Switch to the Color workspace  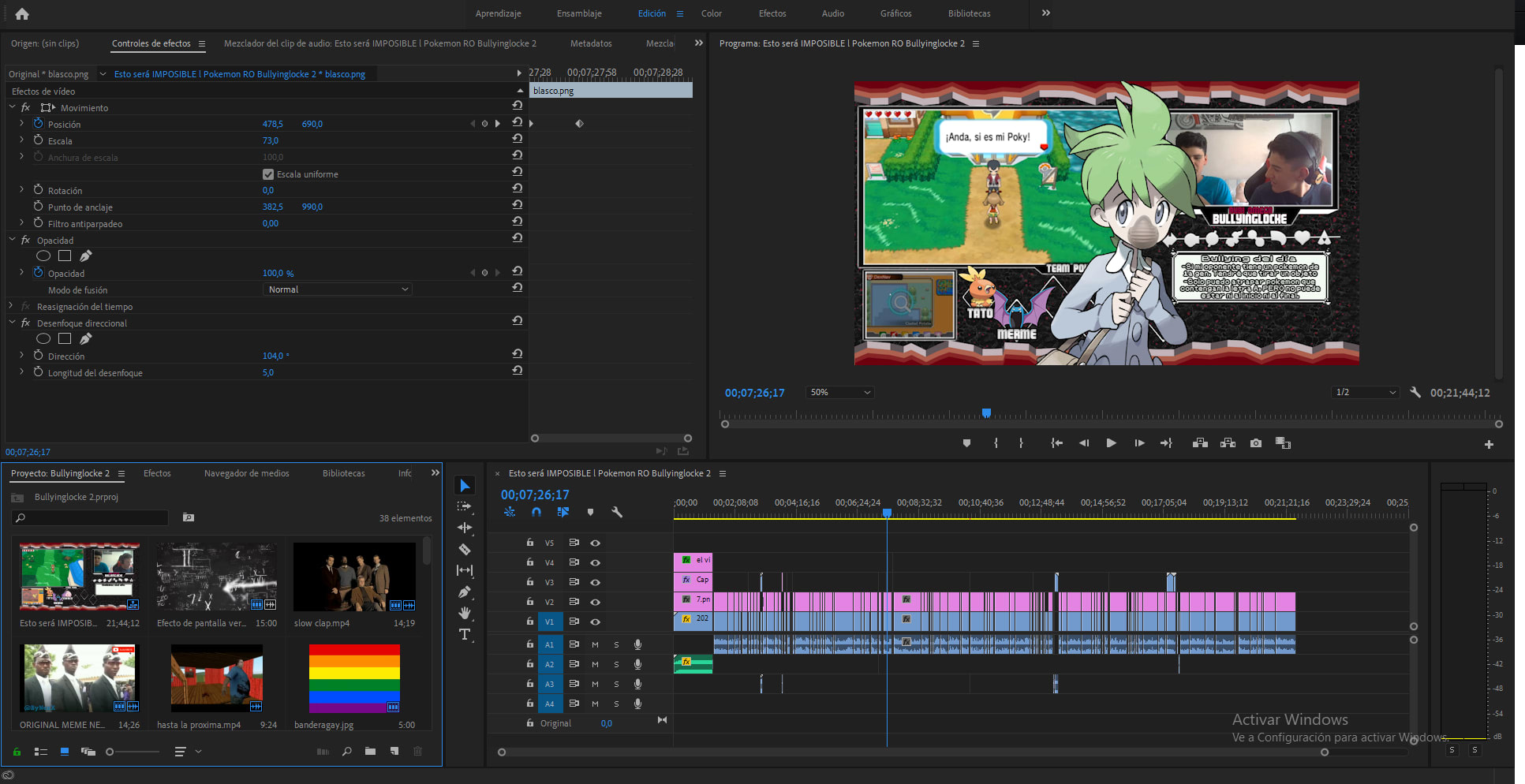tap(711, 13)
